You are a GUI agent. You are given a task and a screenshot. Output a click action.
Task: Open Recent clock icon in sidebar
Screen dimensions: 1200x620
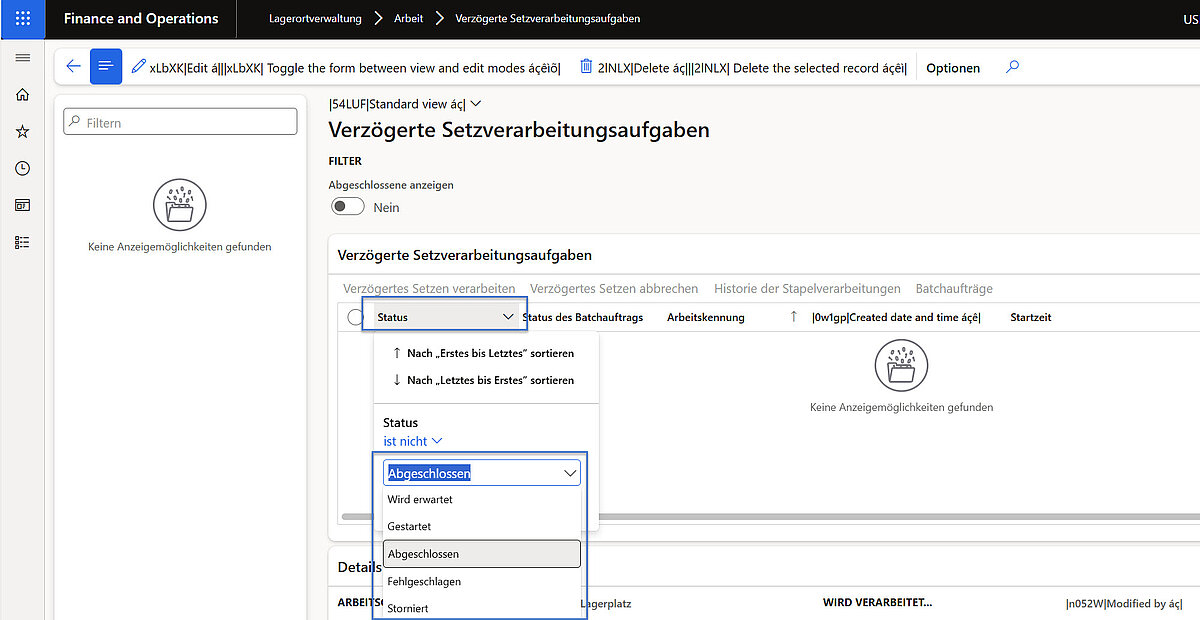coord(22,169)
